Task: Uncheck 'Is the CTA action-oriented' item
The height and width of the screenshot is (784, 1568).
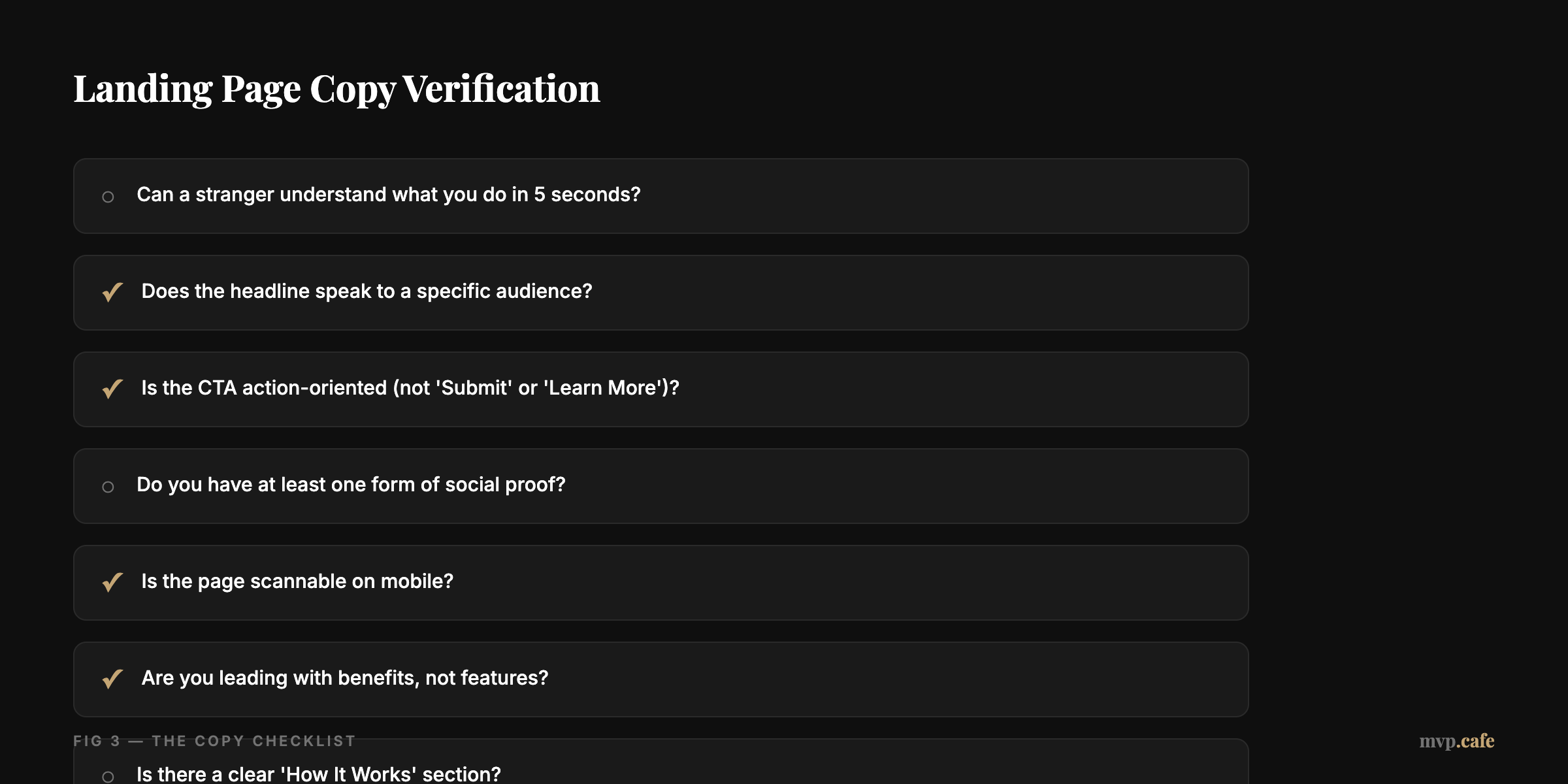Action: coord(111,389)
